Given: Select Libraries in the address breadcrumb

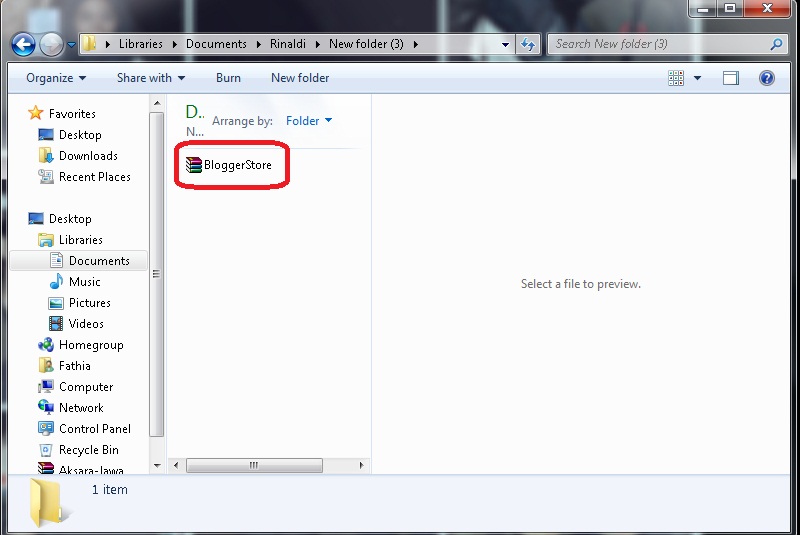Looking at the screenshot, I should tap(141, 44).
